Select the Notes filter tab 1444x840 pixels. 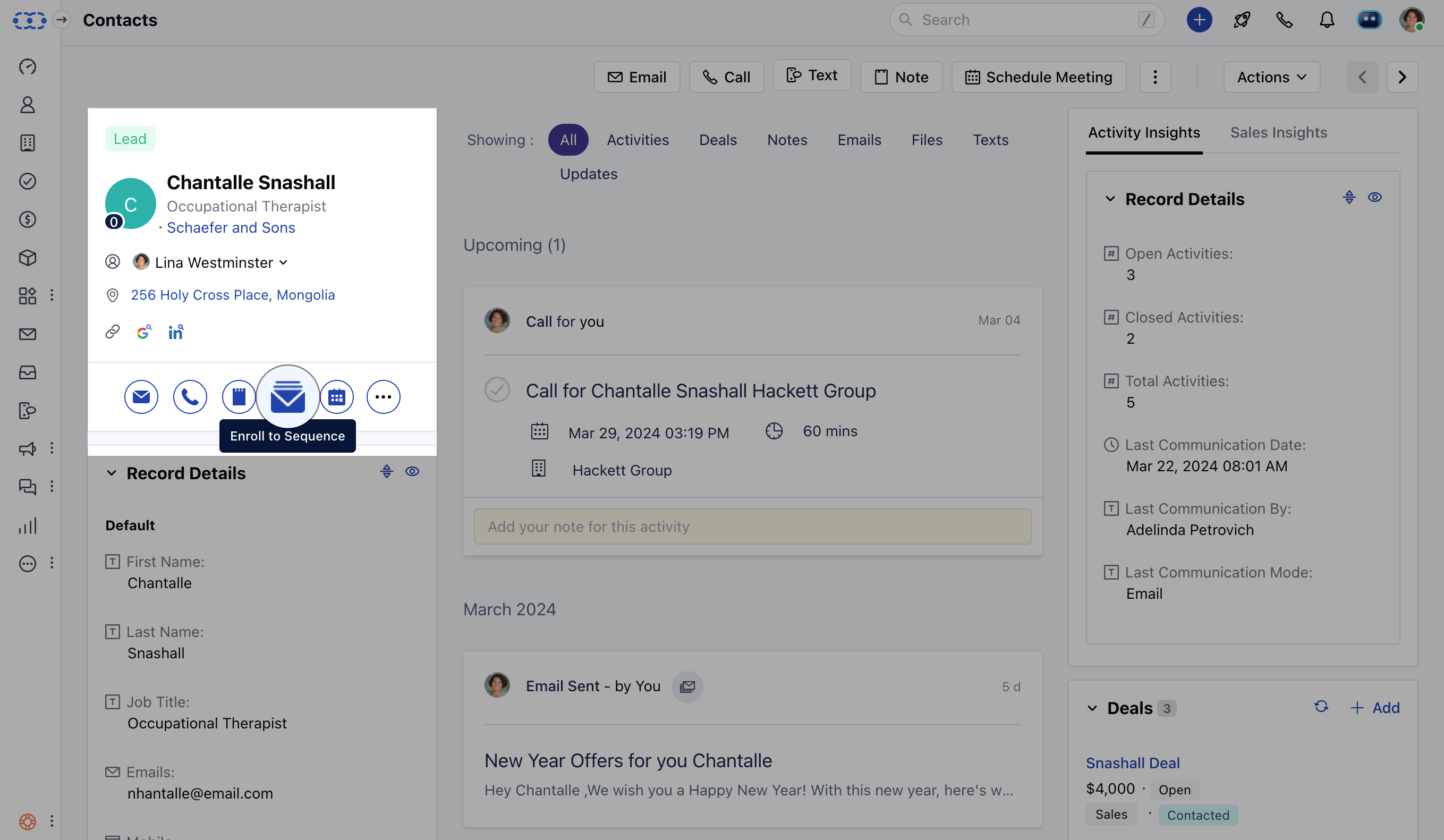787,140
